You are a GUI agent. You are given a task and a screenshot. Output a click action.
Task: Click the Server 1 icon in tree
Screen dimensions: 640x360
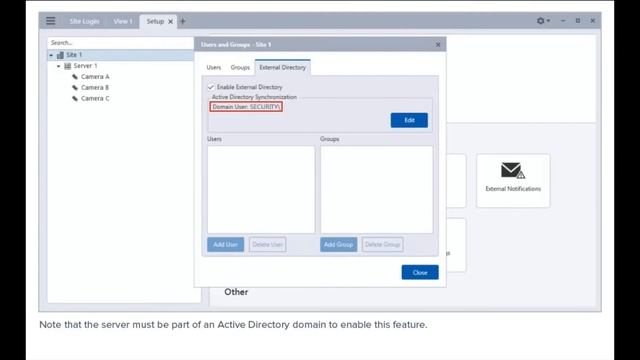(x=68, y=66)
